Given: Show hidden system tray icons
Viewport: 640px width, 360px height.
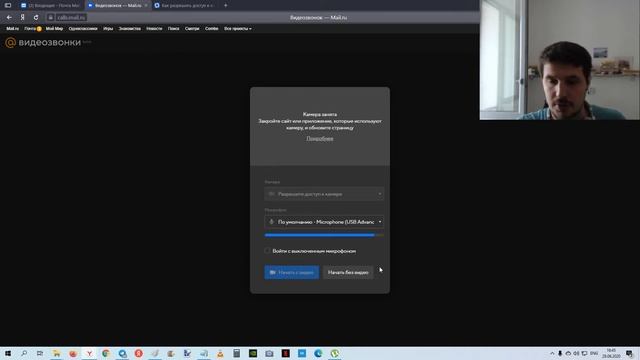Looking at the screenshot, I should click(552, 353).
